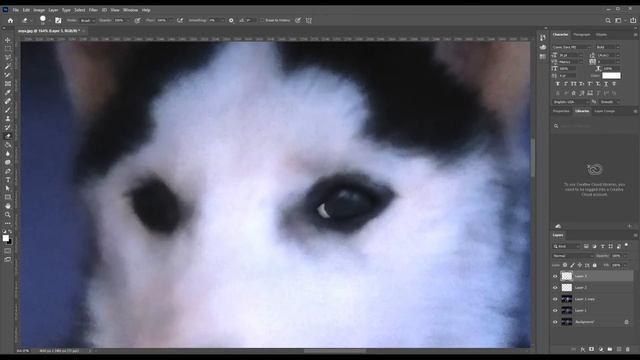This screenshot has height=360, width=640.
Task: Hide Layer 1 visibility eye
Action: point(555,311)
